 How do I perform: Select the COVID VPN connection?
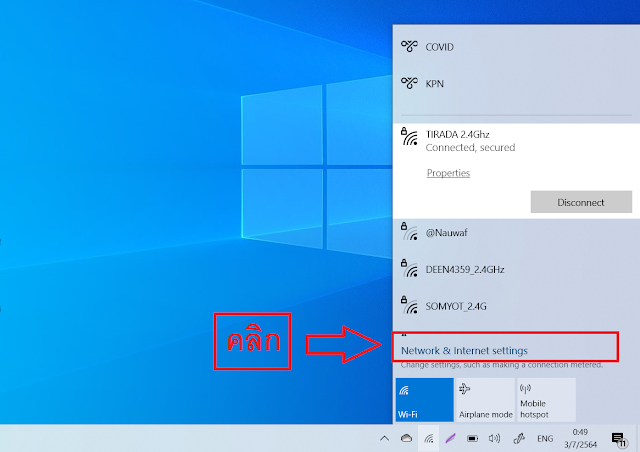tap(516, 47)
